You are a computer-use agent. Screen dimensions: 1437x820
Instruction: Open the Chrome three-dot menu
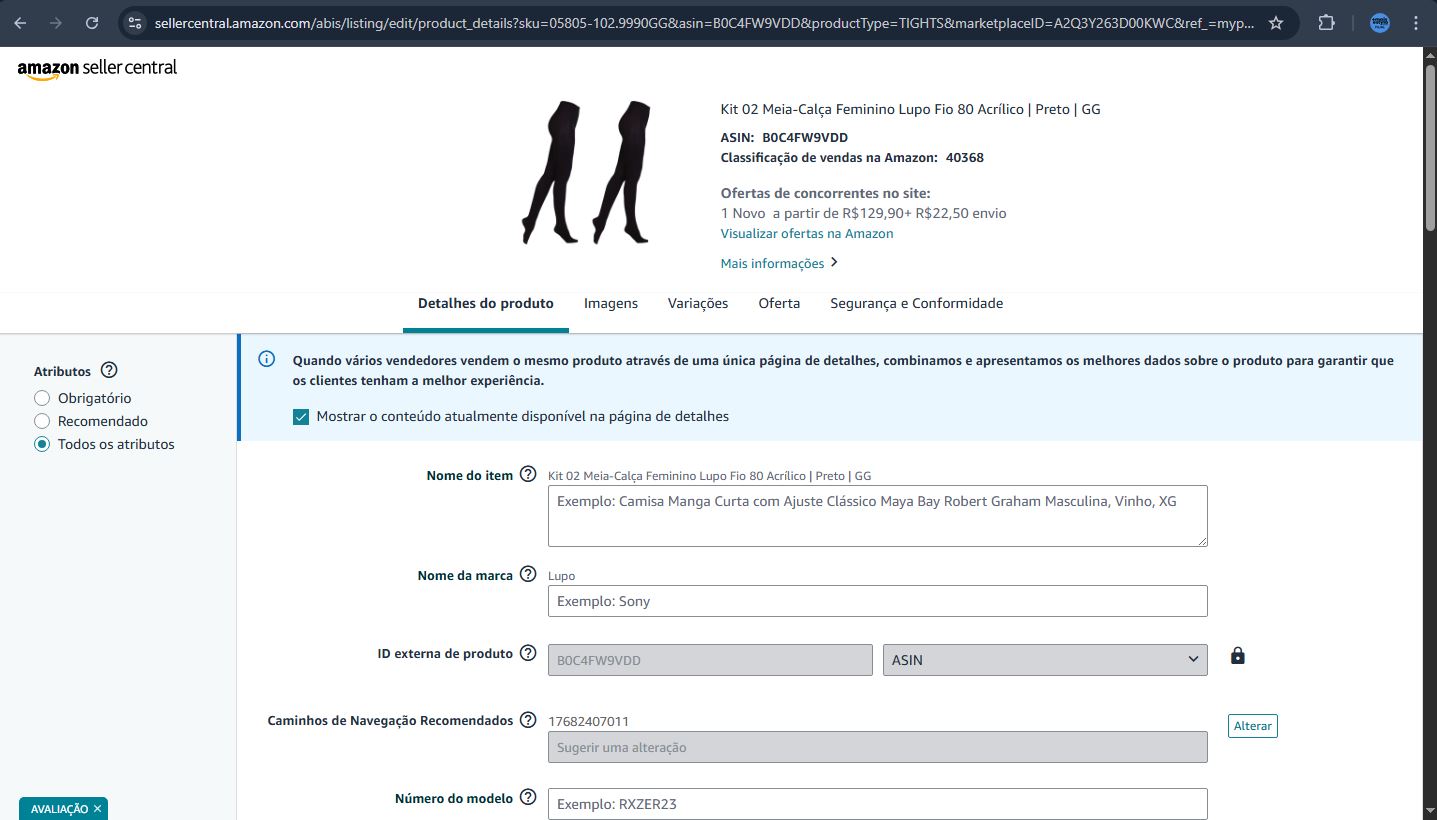(1416, 23)
